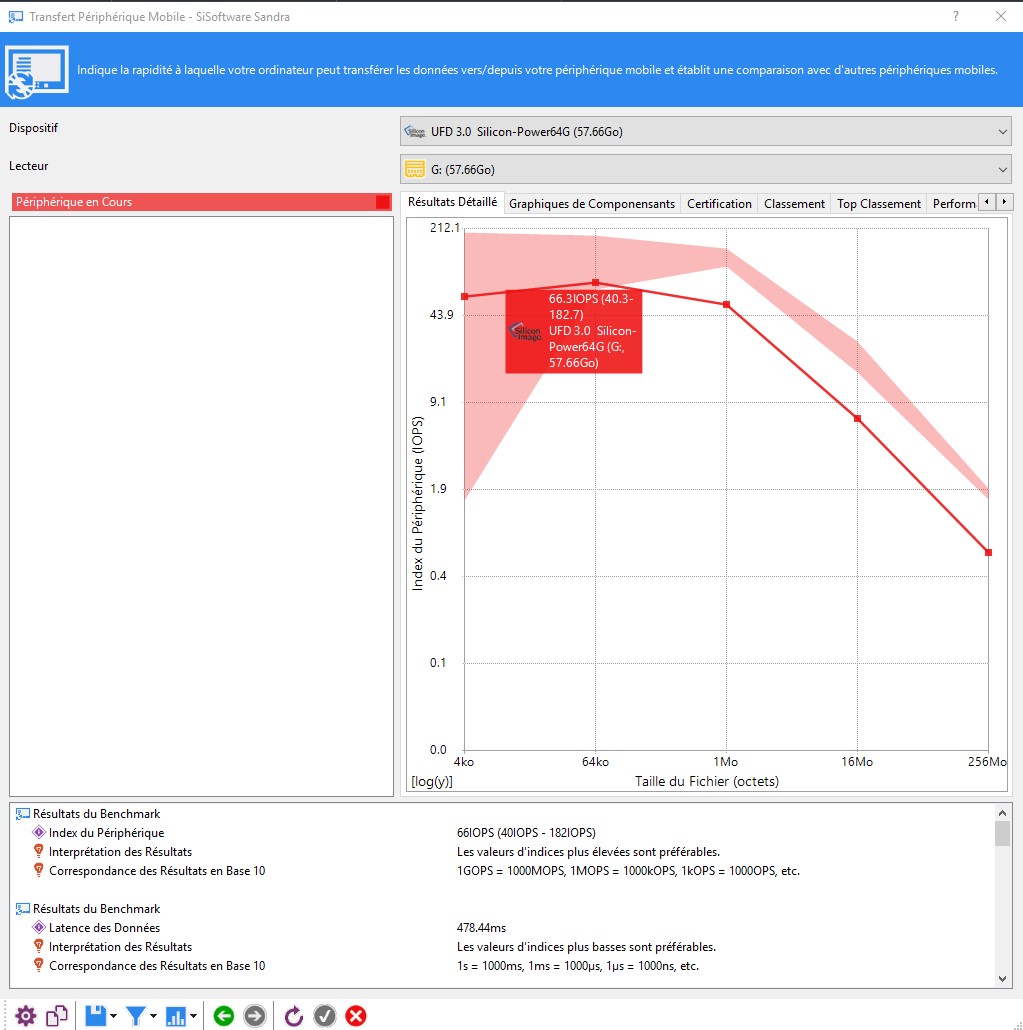
Task: Click the gray checkmark OK icon
Action: point(325,1016)
